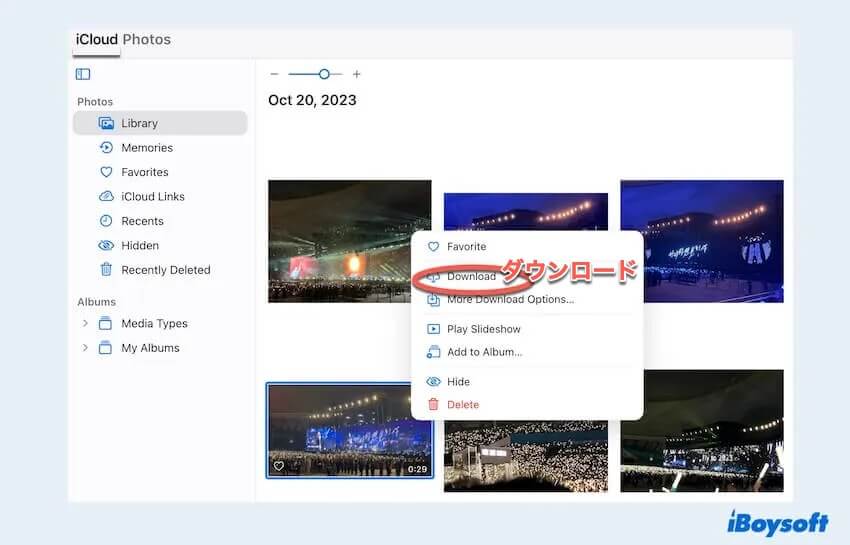This screenshot has height=545, width=850.
Task: Select the top-left concert photo thumbnail
Action: click(349, 241)
